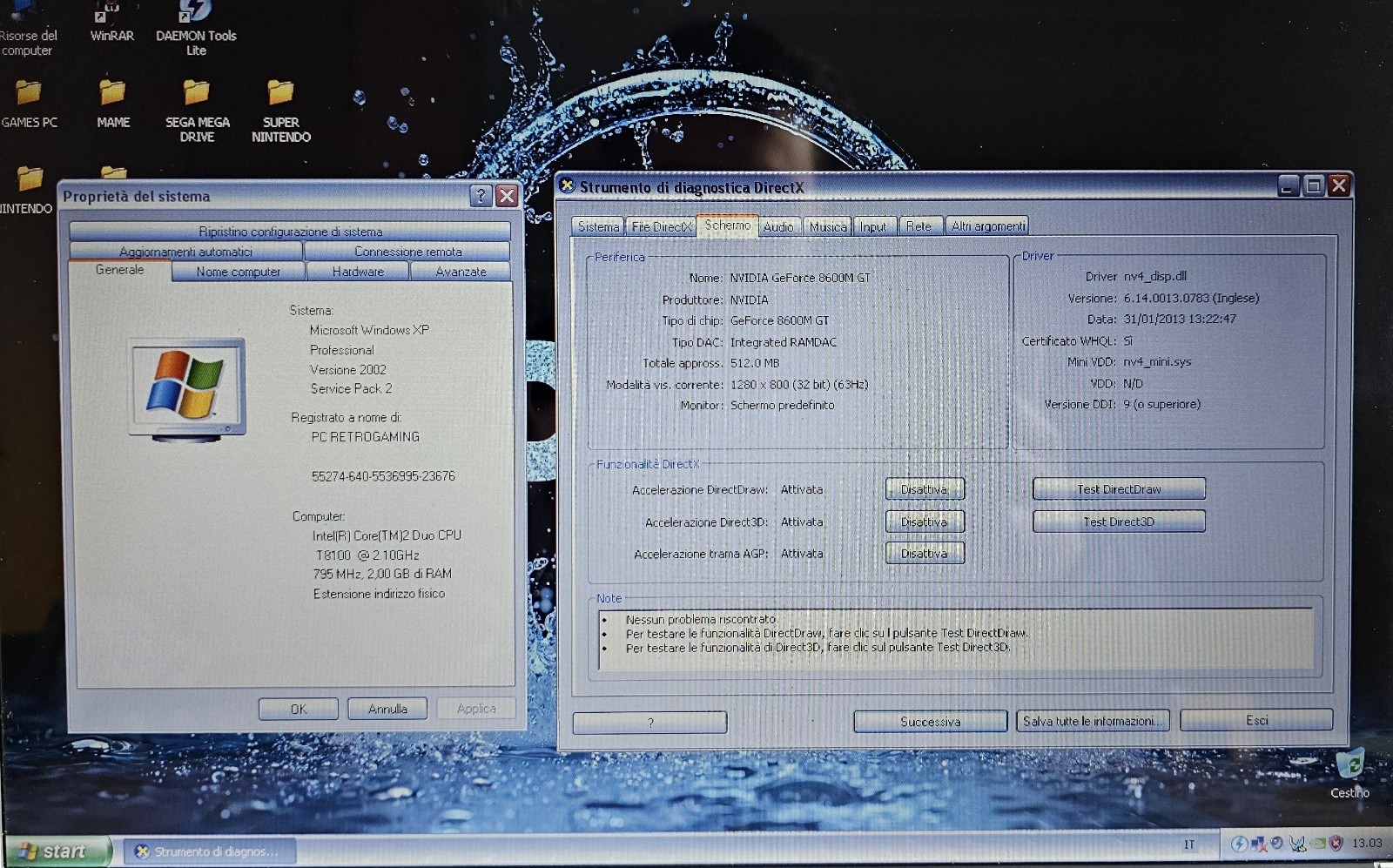Image resolution: width=1393 pixels, height=868 pixels.
Task: Open Connessione remota tab
Action: [x=407, y=252]
